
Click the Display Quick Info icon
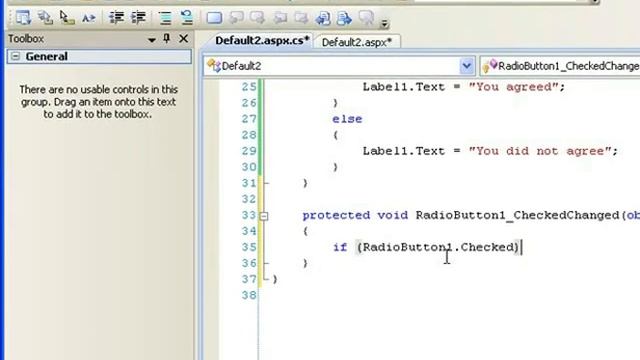point(67,18)
